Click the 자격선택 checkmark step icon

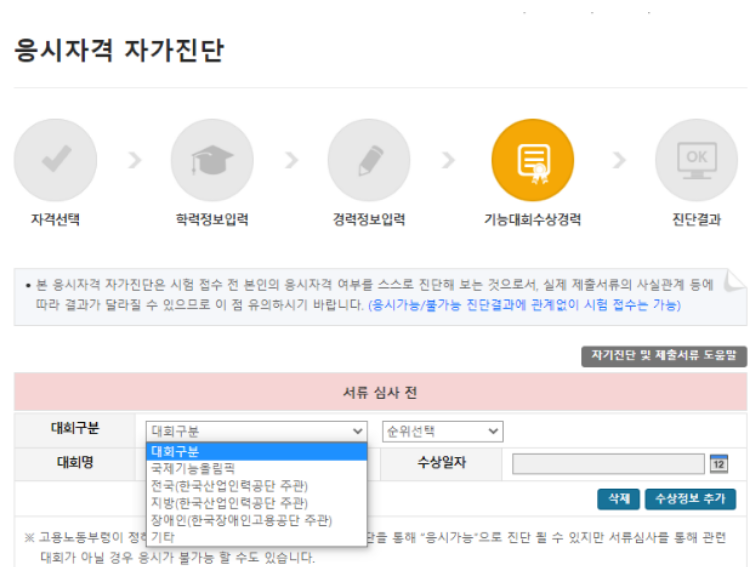coord(55,160)
